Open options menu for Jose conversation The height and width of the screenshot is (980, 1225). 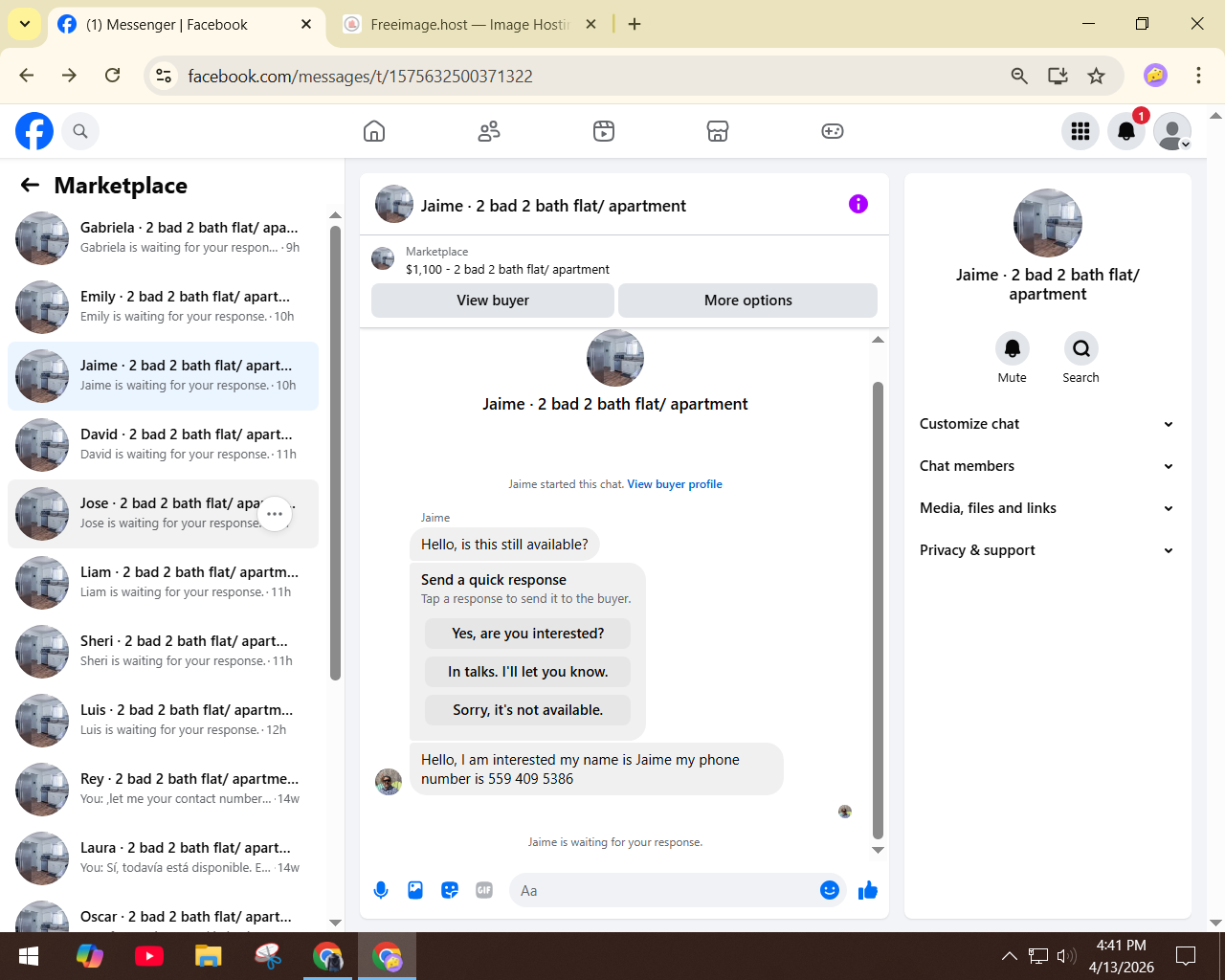tap(275, 514)
